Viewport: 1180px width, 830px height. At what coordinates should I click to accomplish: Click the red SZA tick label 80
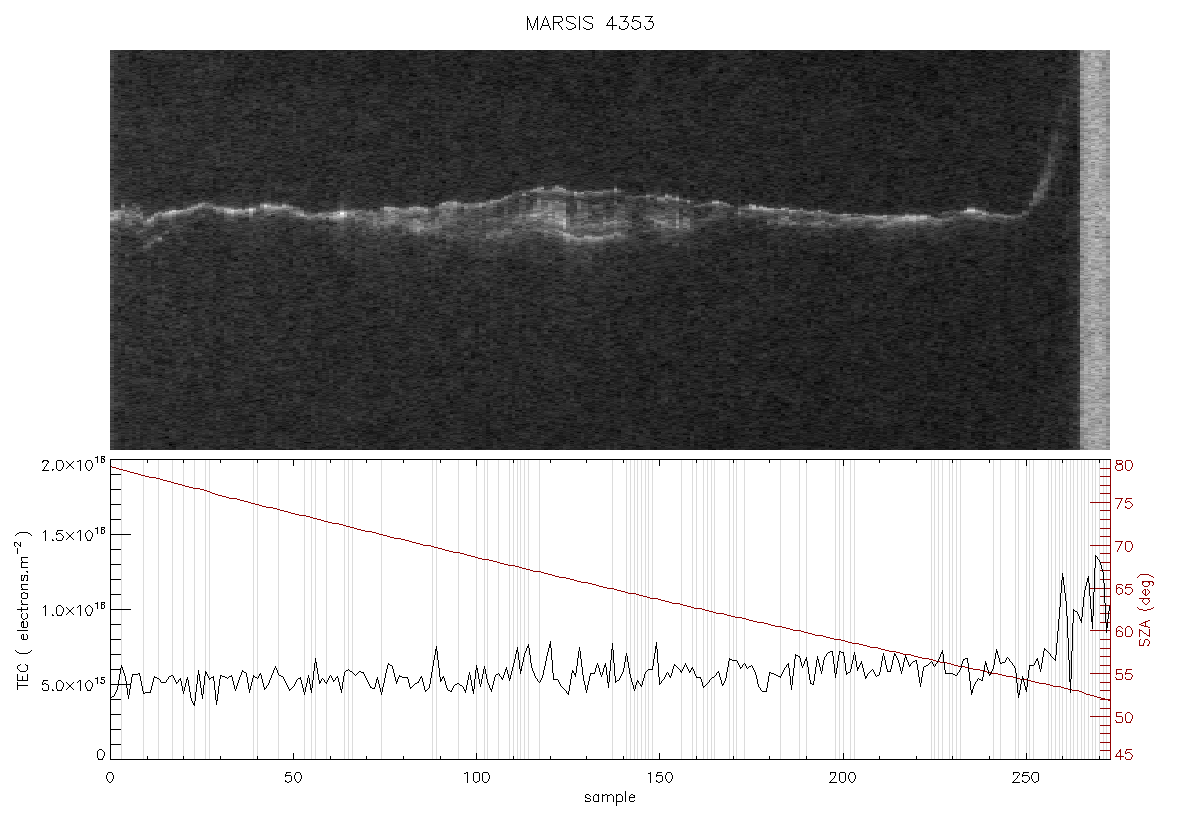(x=1123, y=466)
